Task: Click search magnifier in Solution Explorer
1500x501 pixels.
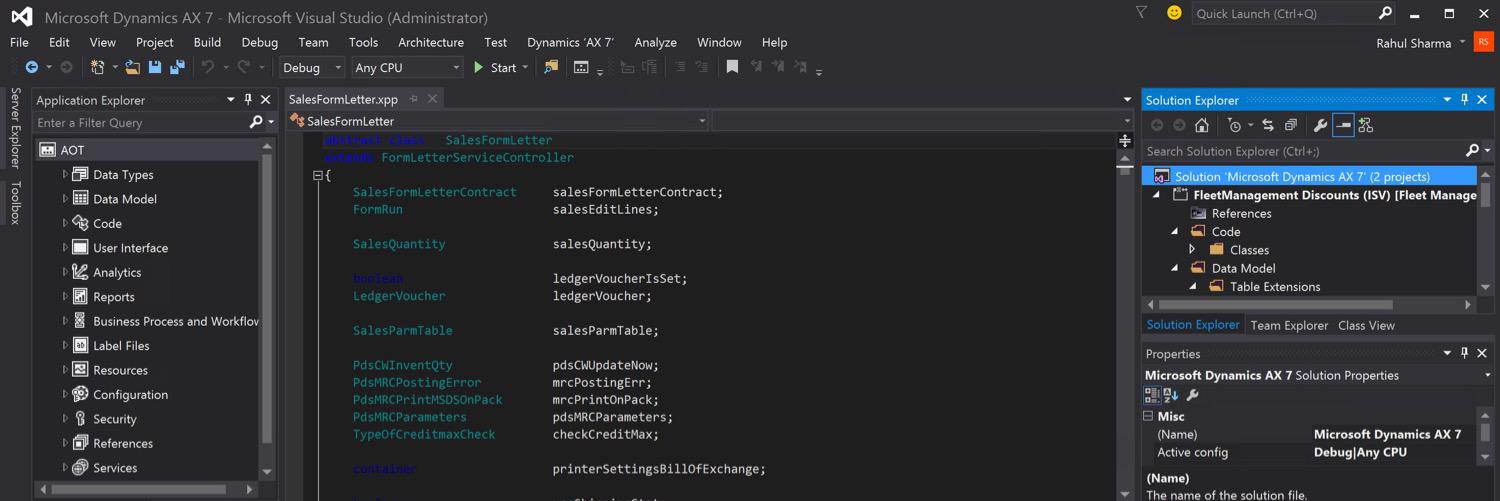Action: point(1472,151)
